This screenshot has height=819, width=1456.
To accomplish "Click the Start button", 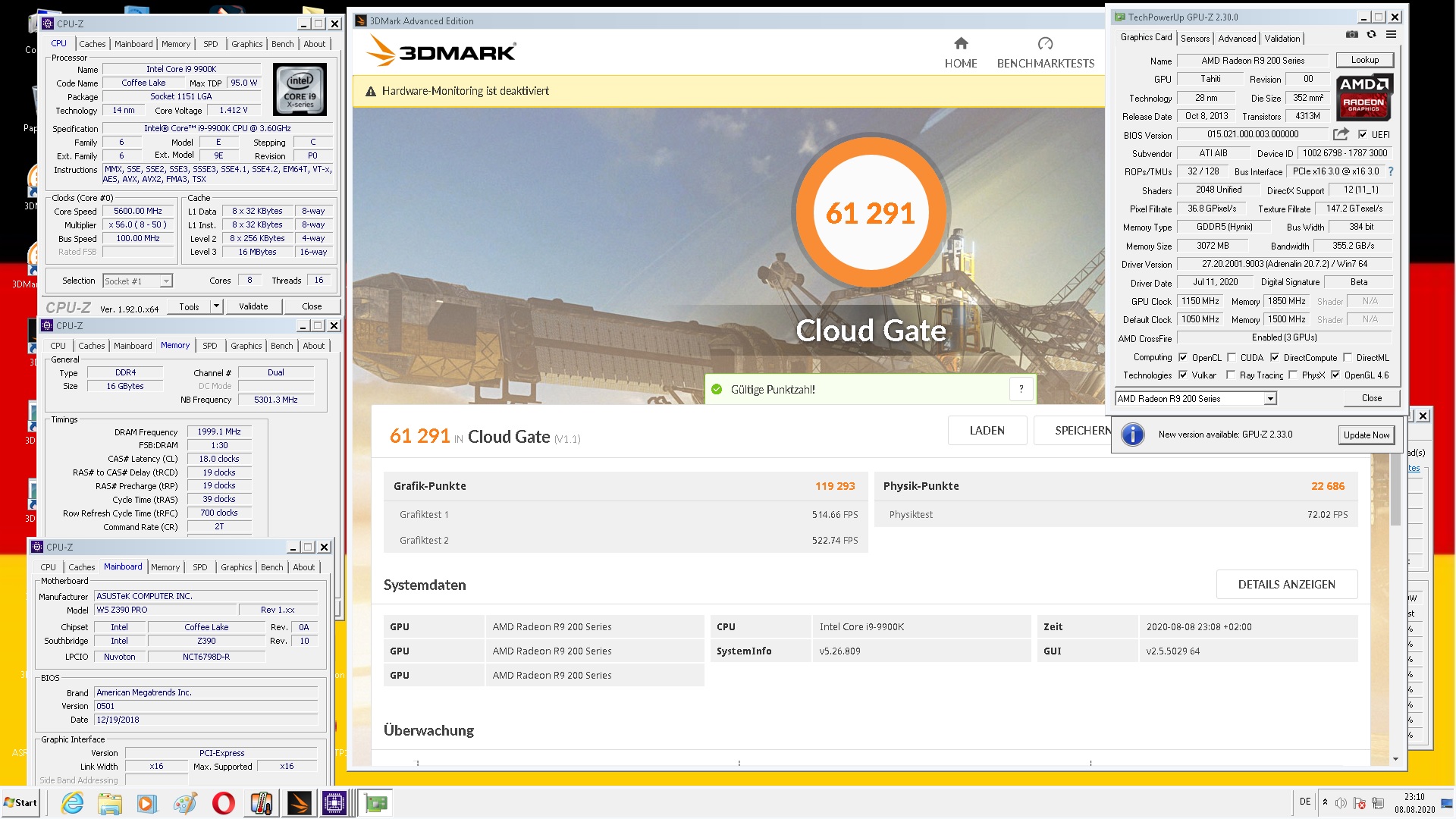I will pyautogui.click(x=20, y=803).
